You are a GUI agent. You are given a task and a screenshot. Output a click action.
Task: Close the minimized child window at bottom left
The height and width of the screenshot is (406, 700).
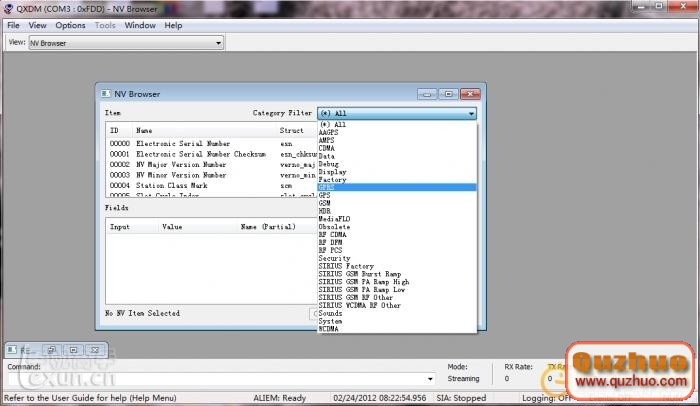tap(94, 350)
